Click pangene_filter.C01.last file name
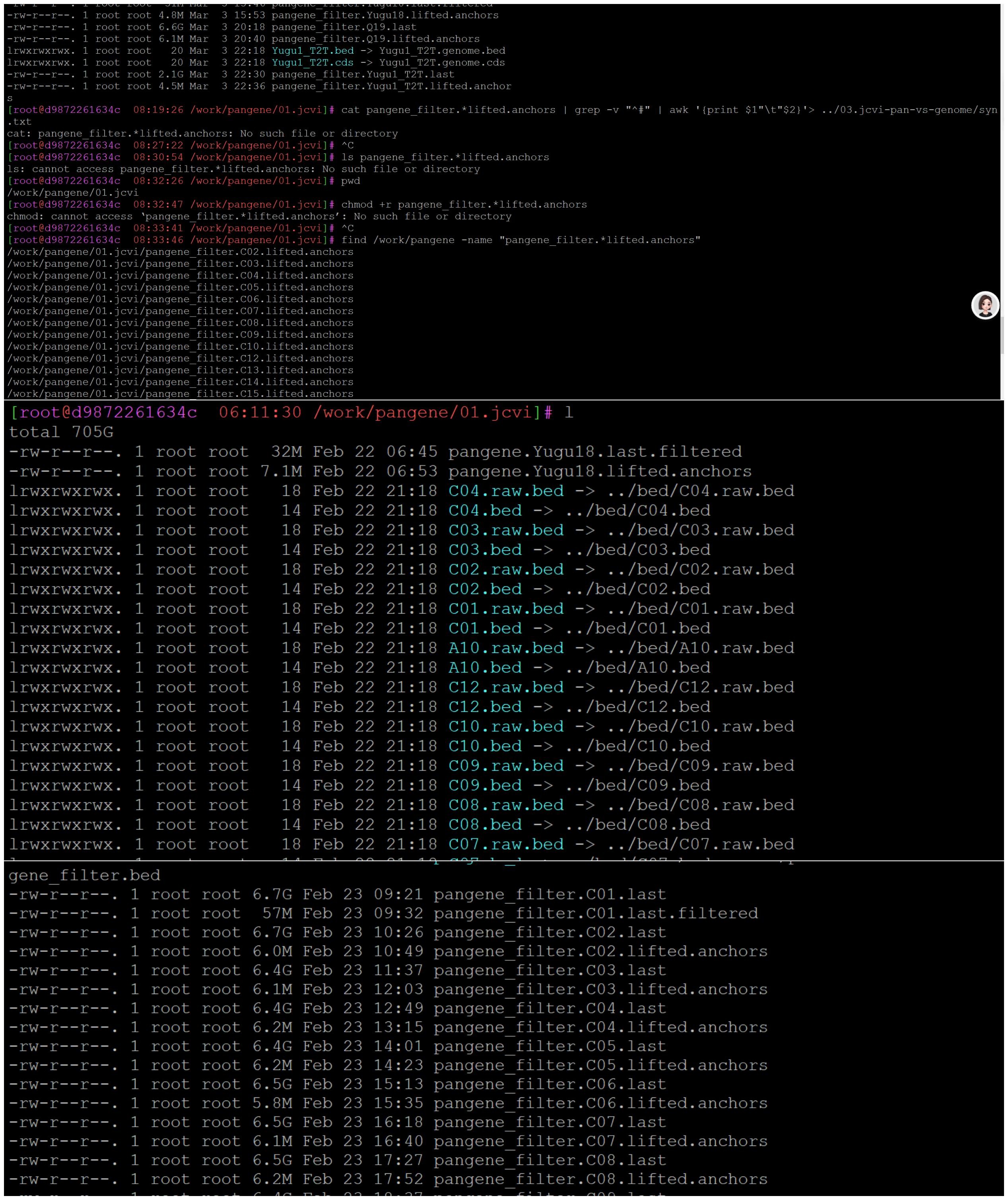Screen dimensions: 1008x1200 (x=550, y=894)
